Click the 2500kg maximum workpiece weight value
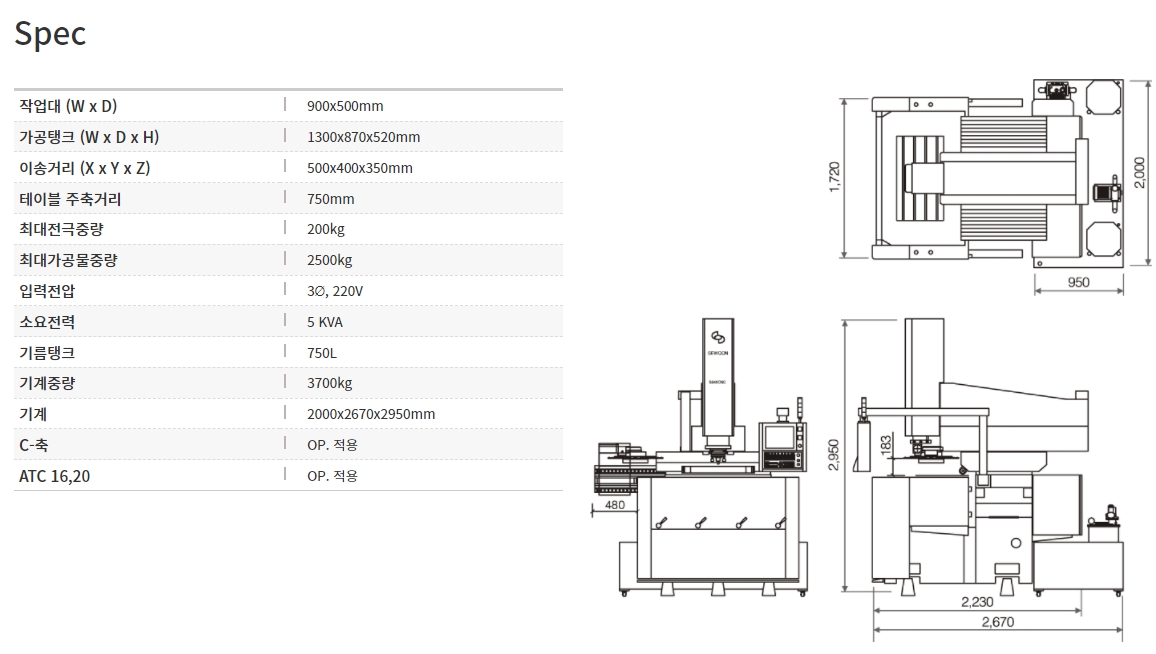Viewport: 1156px width, 654px height. [329, 261]
